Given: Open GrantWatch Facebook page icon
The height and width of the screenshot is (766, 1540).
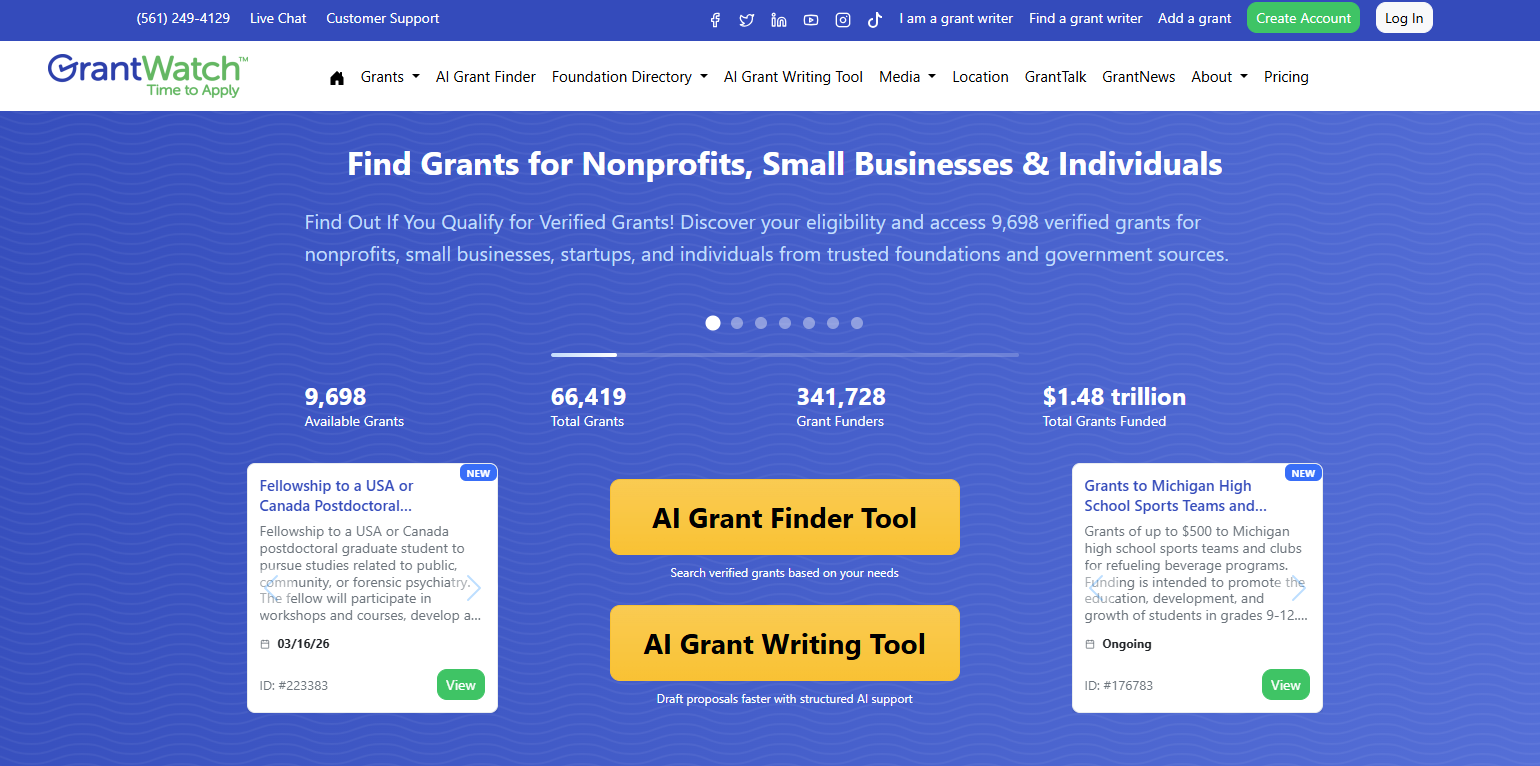Looking at the screenshot, I should (x=715, y=19).
